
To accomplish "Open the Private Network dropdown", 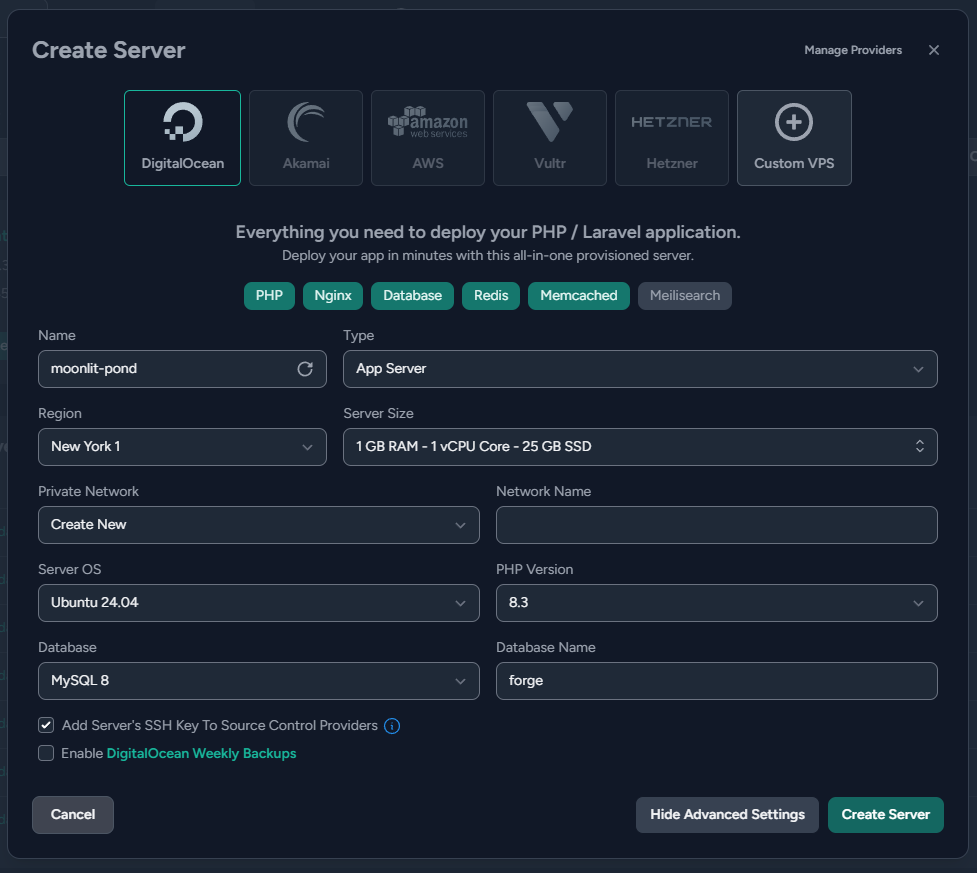I will [259, 525].
